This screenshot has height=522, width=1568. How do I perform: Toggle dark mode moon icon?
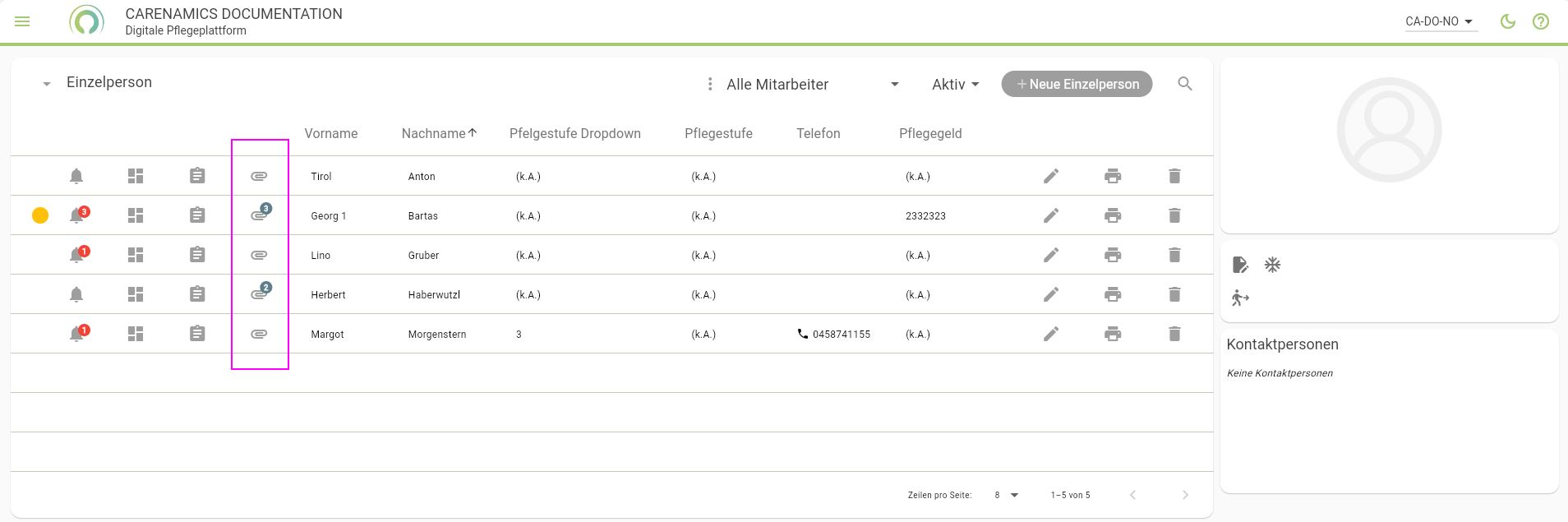tap(1507, 21)
